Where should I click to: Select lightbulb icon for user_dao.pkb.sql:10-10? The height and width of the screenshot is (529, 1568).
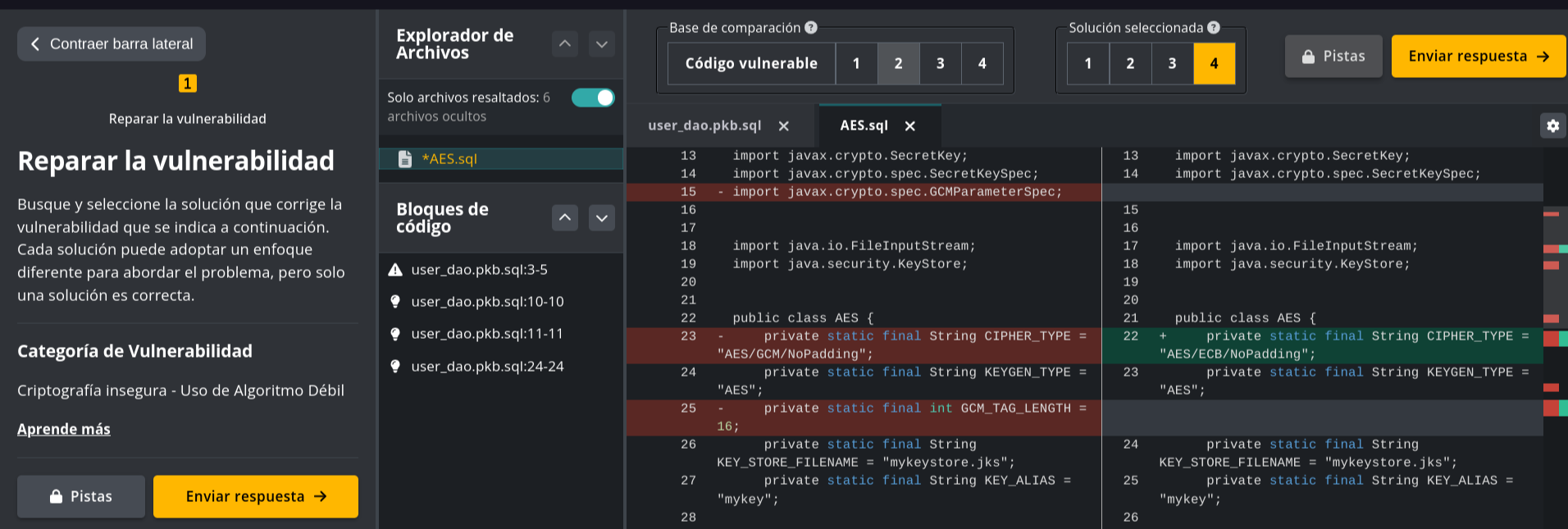[x=395, y=301]
